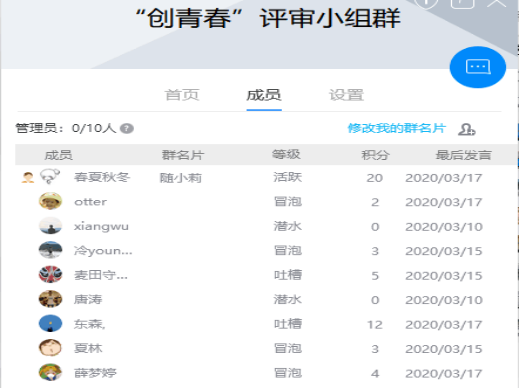Image resolution: width=519 pixels, height=388 pixels.
Task: Open otter's avatar
Action: coord(50,201)
